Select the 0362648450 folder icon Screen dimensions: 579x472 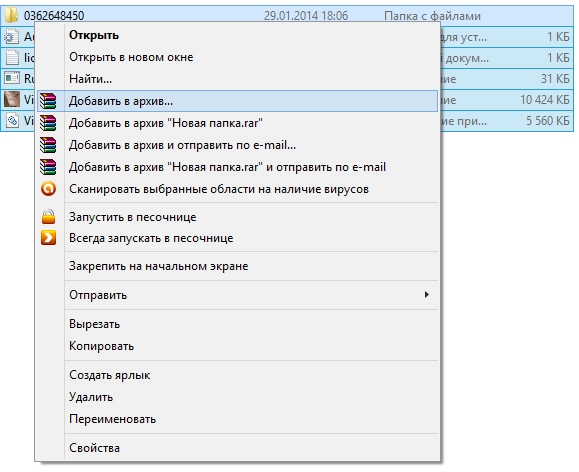tap(11, 15)
